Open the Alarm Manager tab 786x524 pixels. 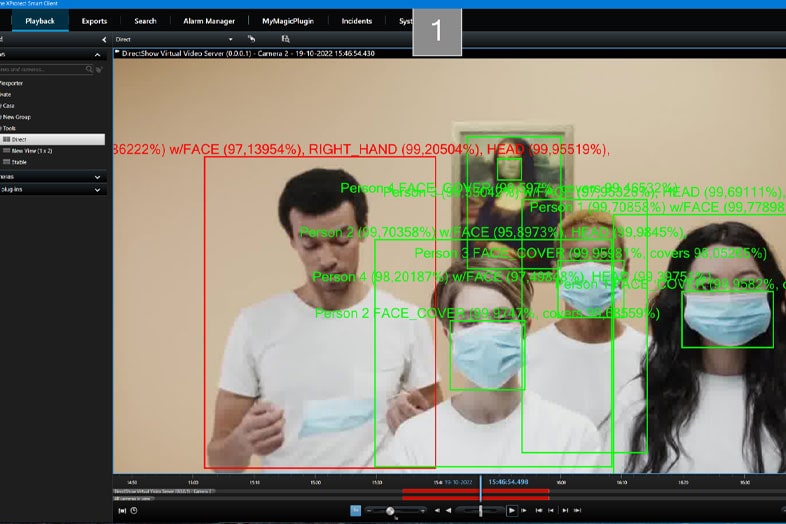[209, 21]
